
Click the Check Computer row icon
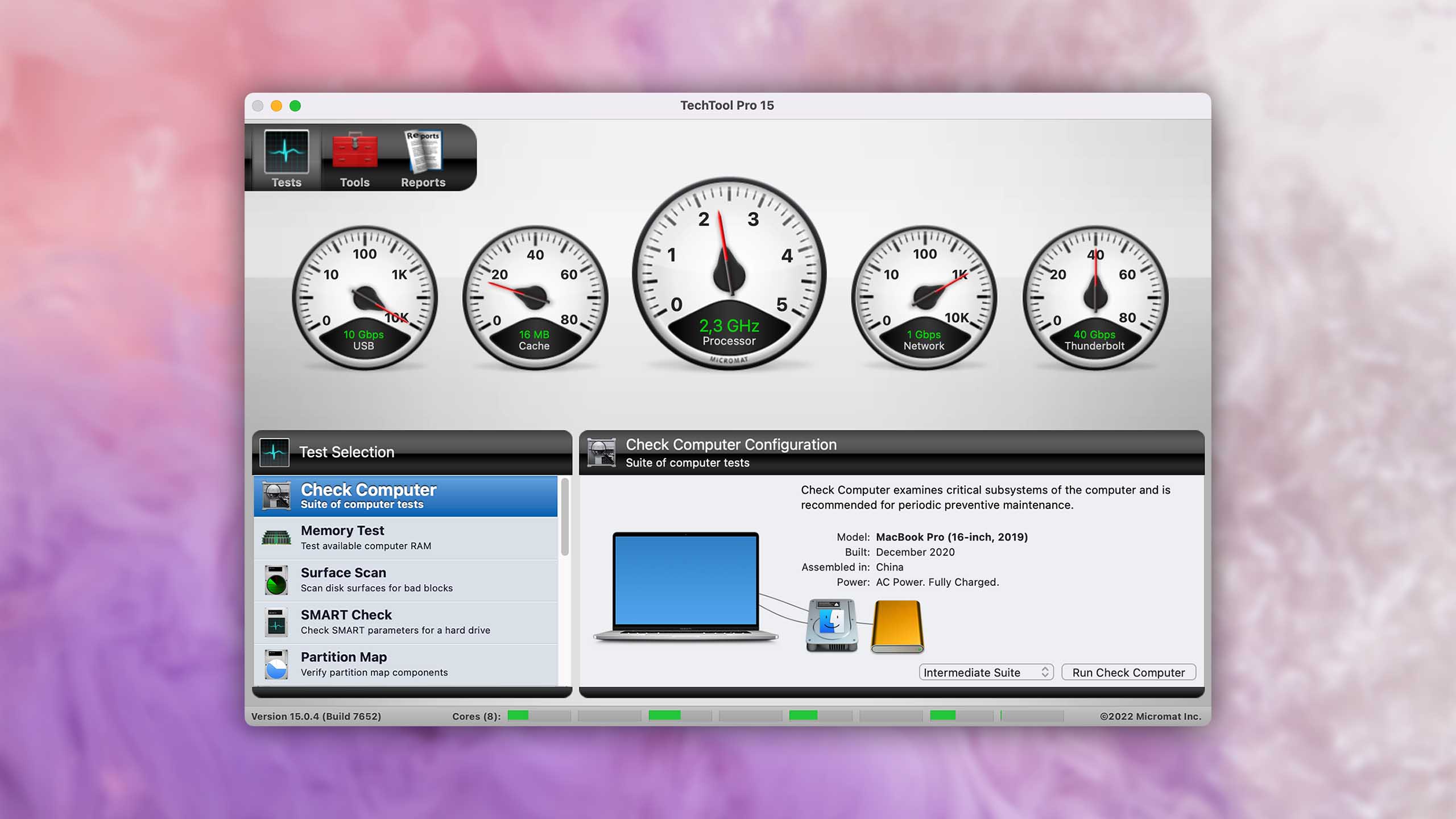[x=276, y=496]
